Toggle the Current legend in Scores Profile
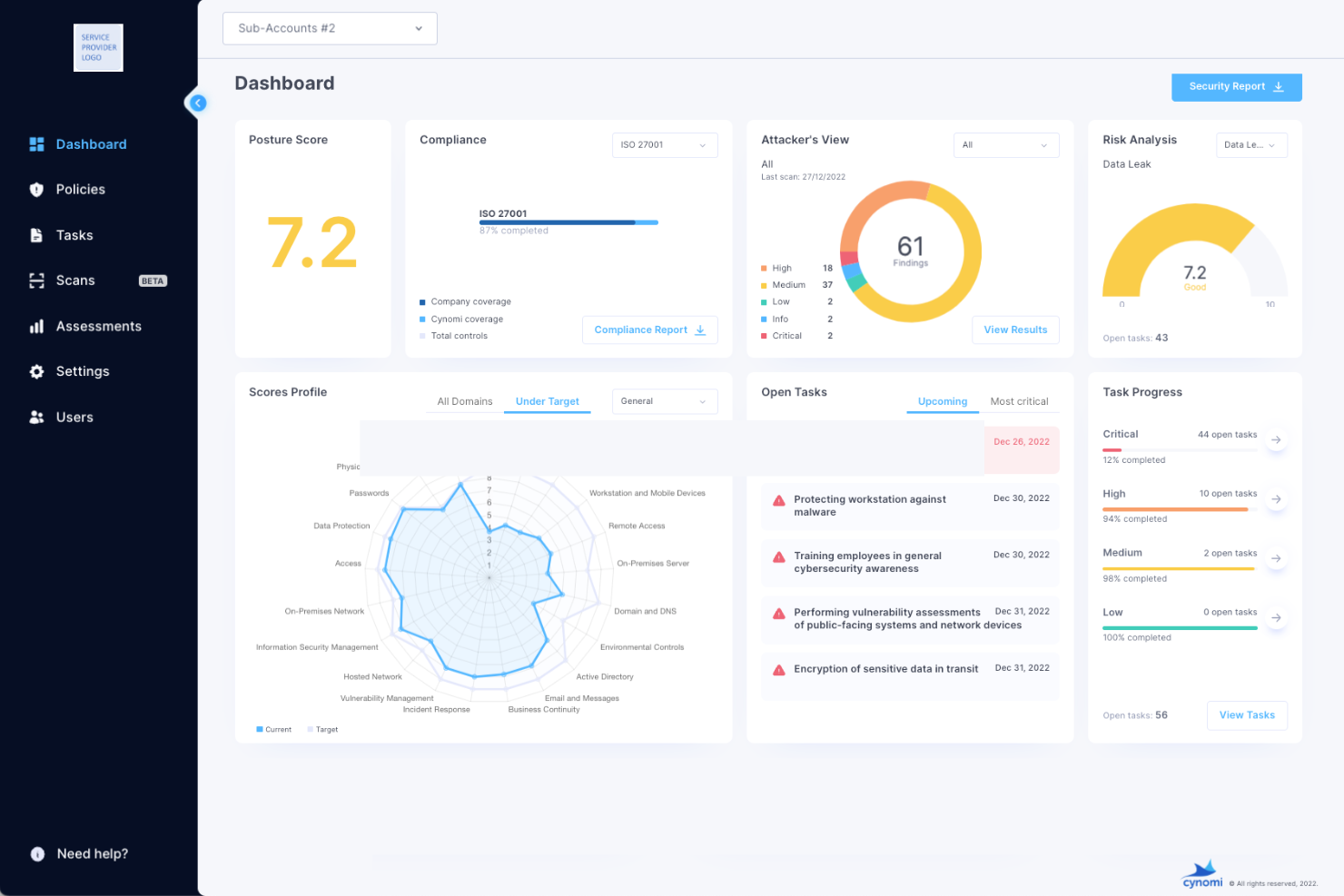This screenshot has height=896, width=1344. tap(273, 729)
